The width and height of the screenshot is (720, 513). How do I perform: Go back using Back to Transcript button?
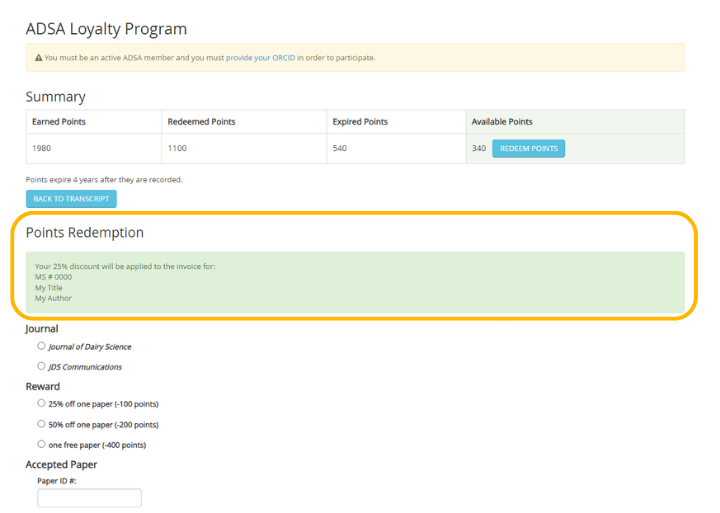coord(71,199)
